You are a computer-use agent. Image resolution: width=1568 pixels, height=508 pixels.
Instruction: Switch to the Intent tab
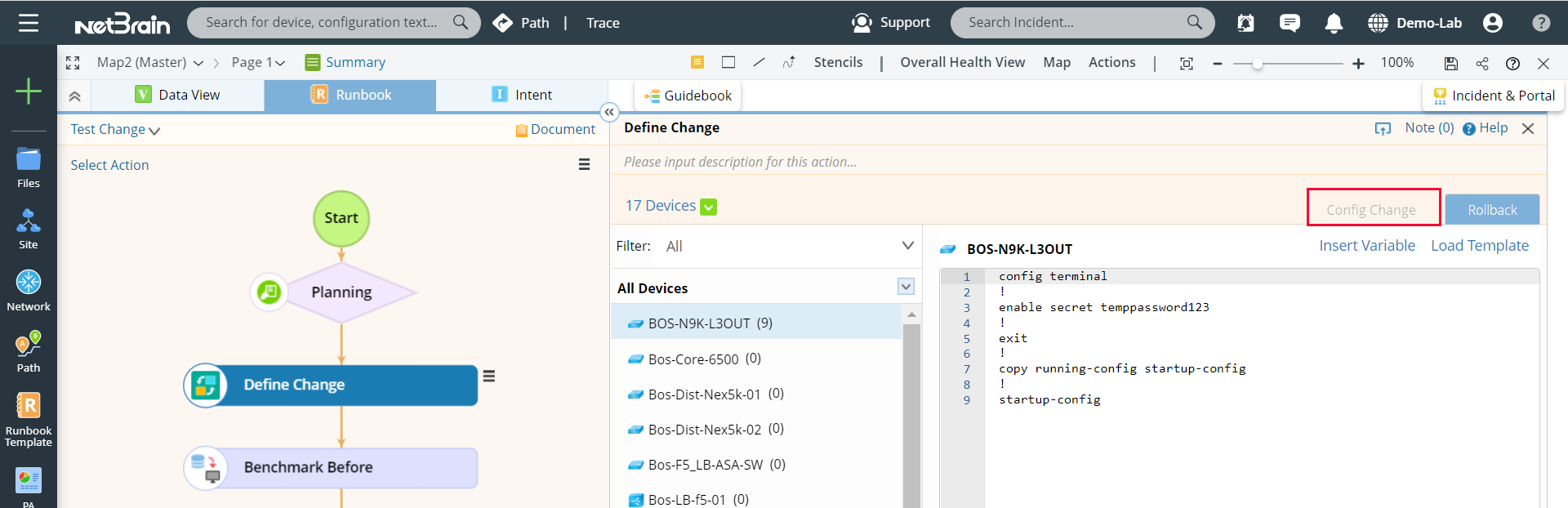coord(522,95)
